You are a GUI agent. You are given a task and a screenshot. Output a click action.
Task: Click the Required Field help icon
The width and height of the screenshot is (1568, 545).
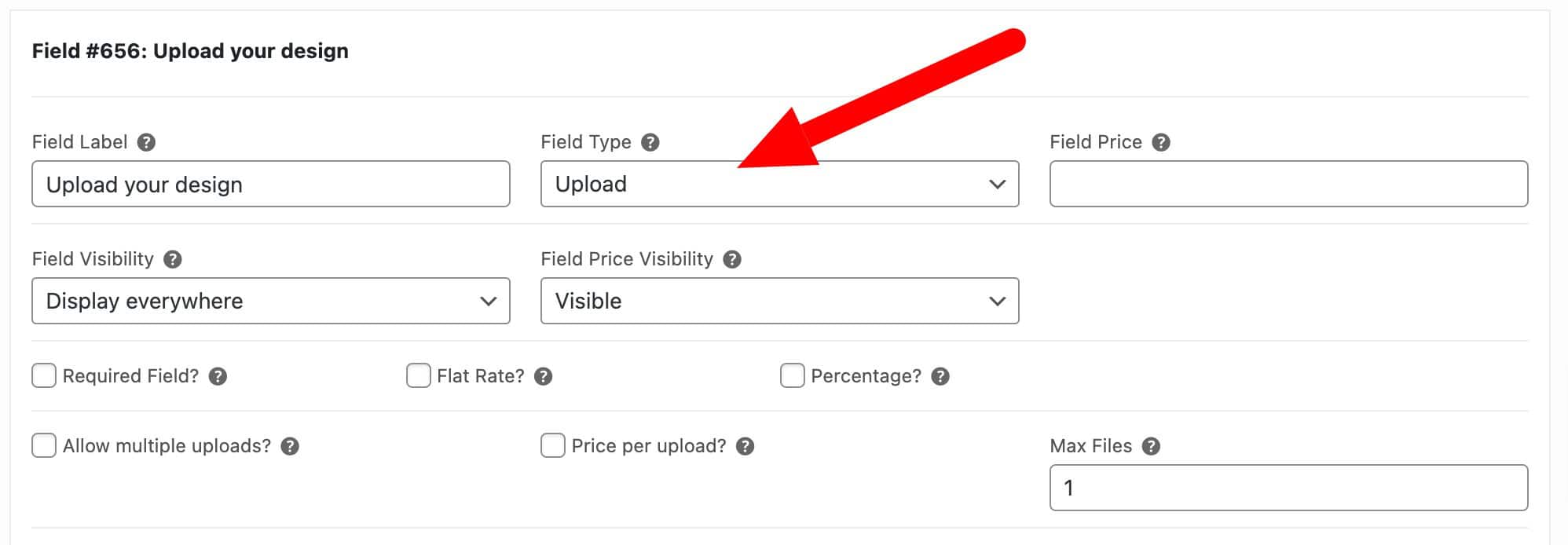click(x=219, y=376)
